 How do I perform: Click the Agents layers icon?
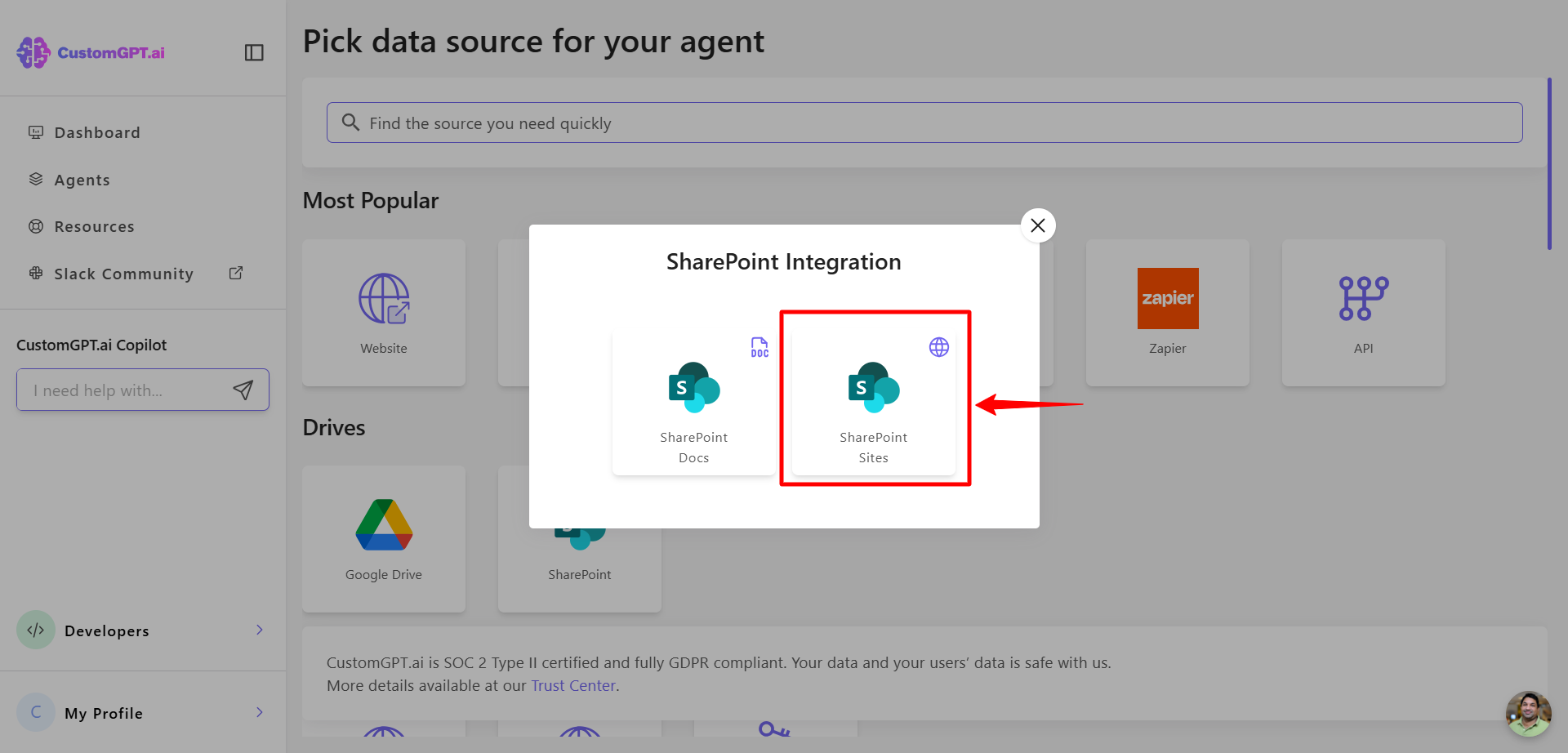(36, 179)
